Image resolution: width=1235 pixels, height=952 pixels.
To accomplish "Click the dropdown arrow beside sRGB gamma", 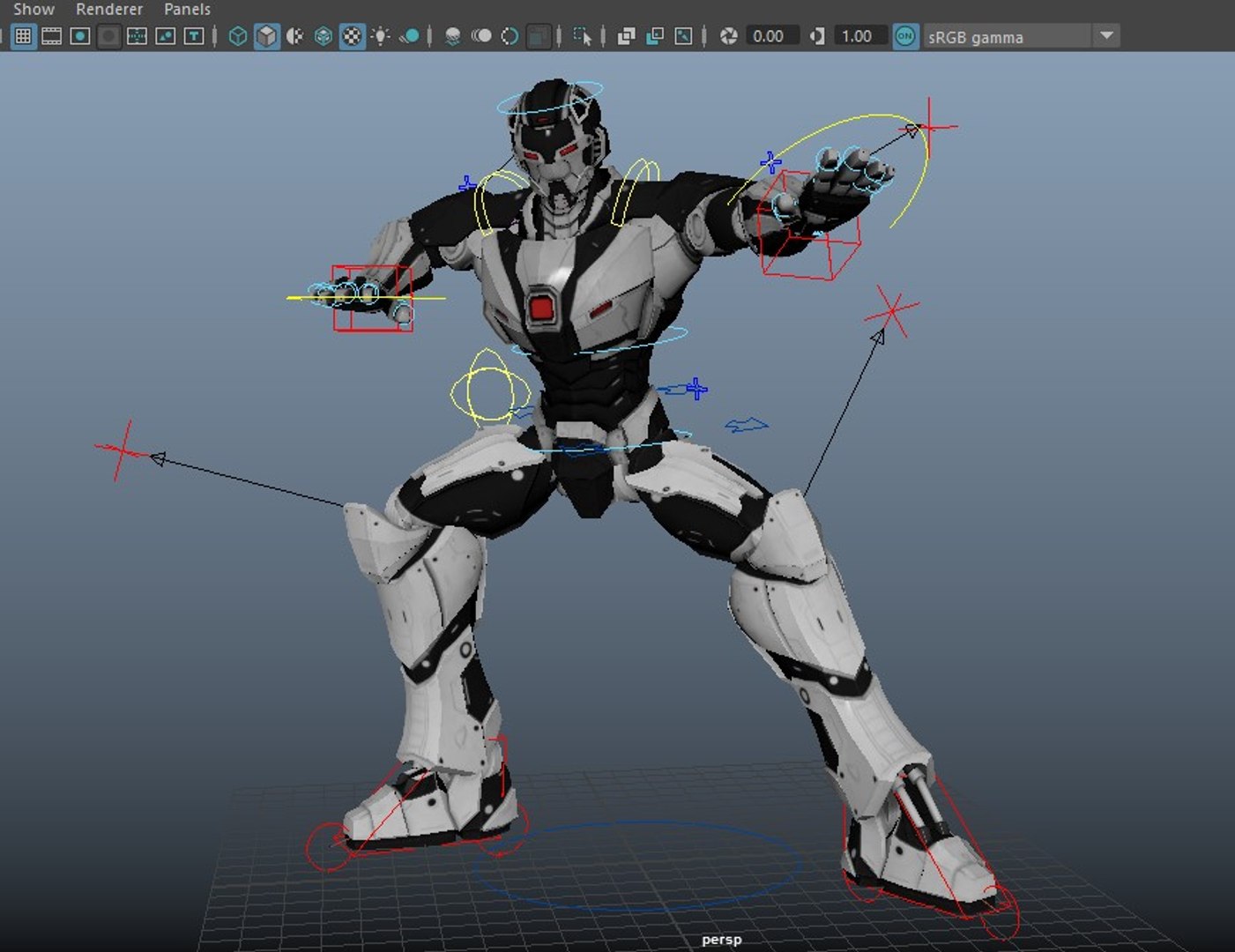I will (1106, 36).
